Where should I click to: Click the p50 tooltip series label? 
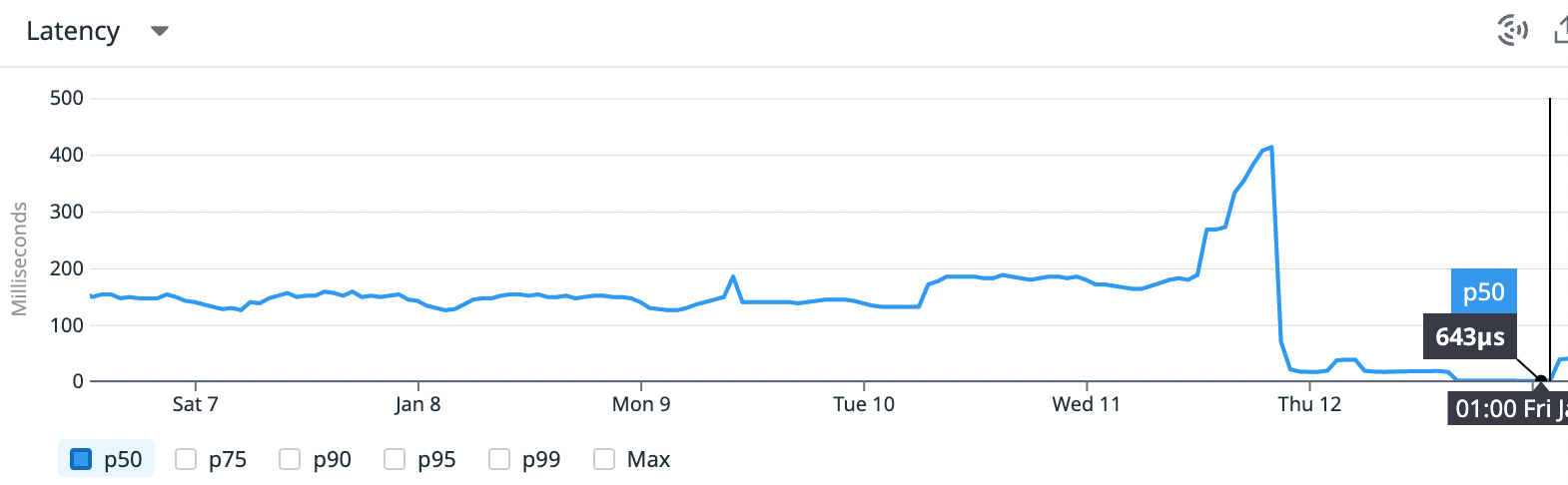pyautogui.click(x=1483, y=291)
